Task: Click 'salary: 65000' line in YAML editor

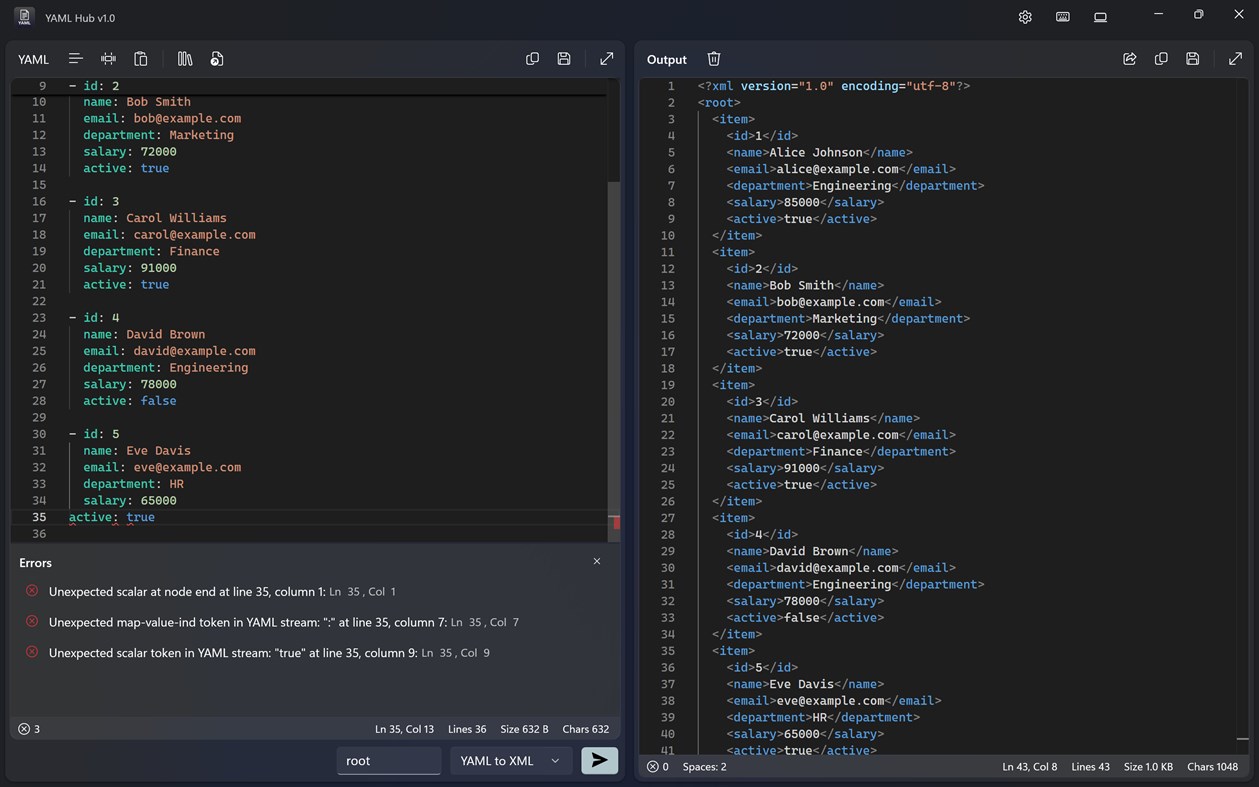Action: tap(130, 500)
